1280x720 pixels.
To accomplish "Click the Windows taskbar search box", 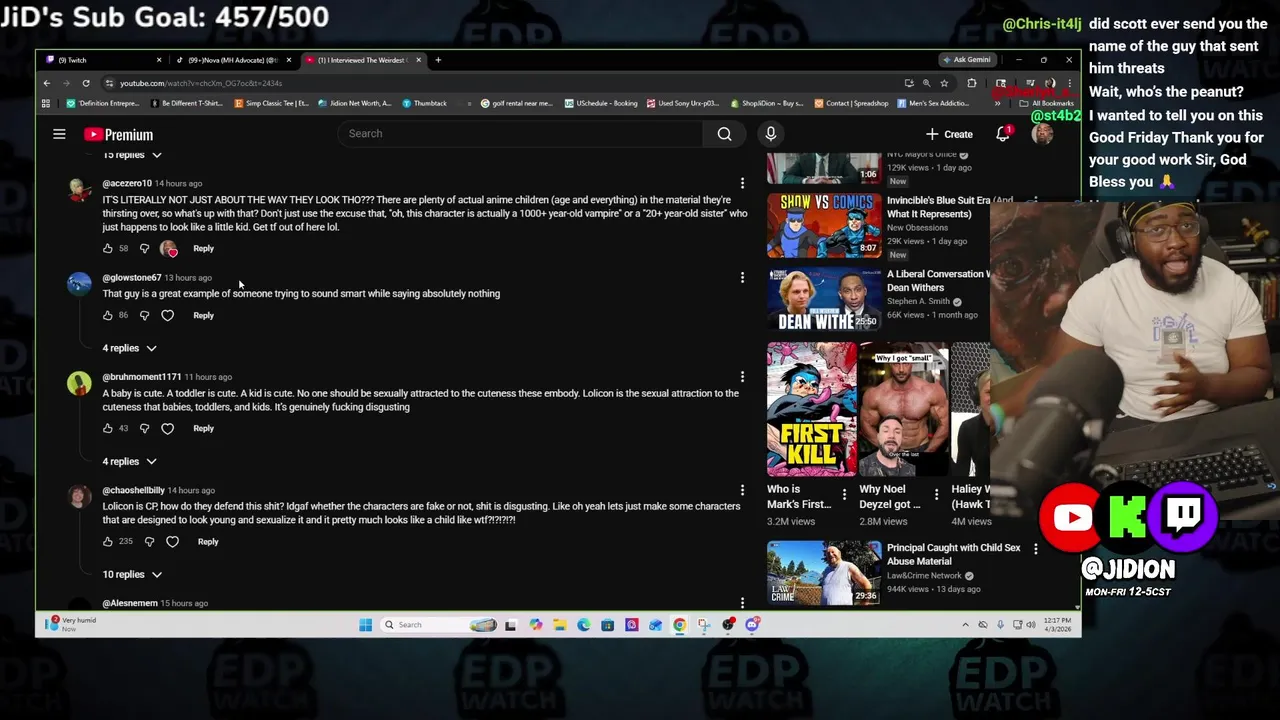I will point(440,625).
